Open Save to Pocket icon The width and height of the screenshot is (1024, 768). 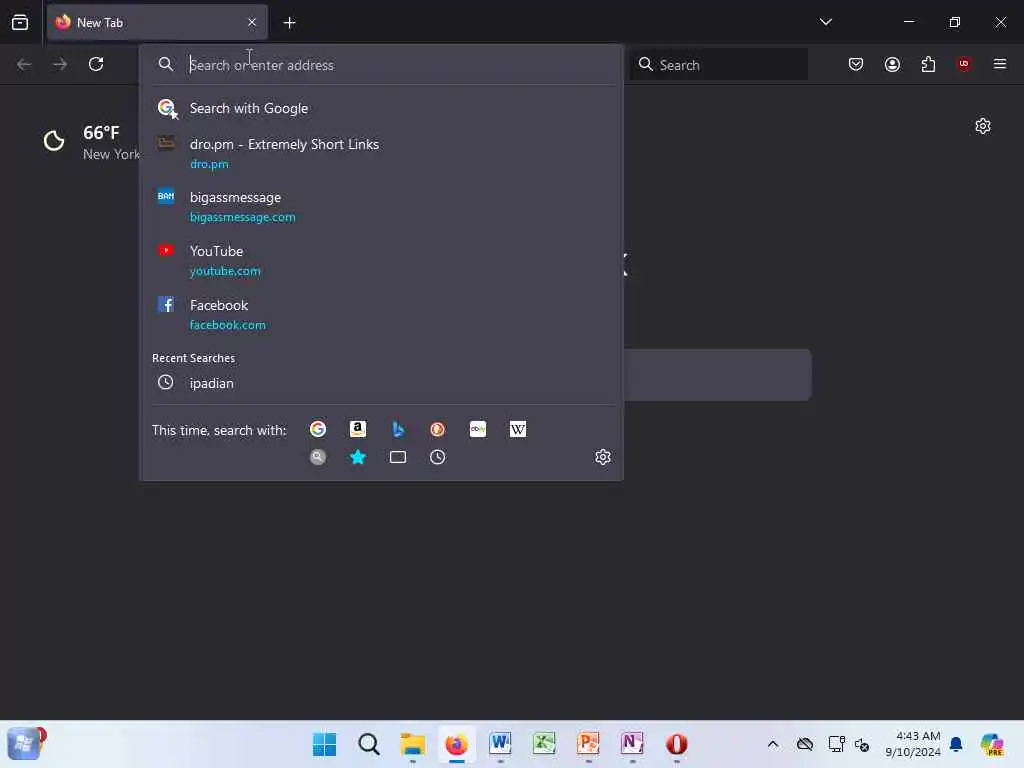856,64
